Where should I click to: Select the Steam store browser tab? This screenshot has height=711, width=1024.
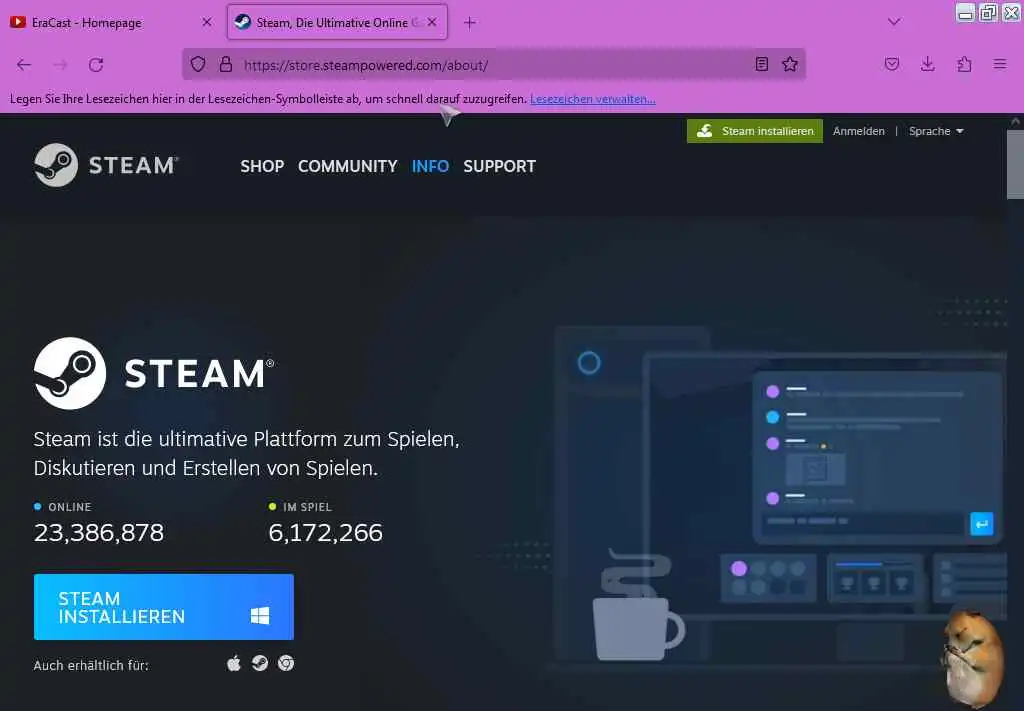tap(337, 22)
